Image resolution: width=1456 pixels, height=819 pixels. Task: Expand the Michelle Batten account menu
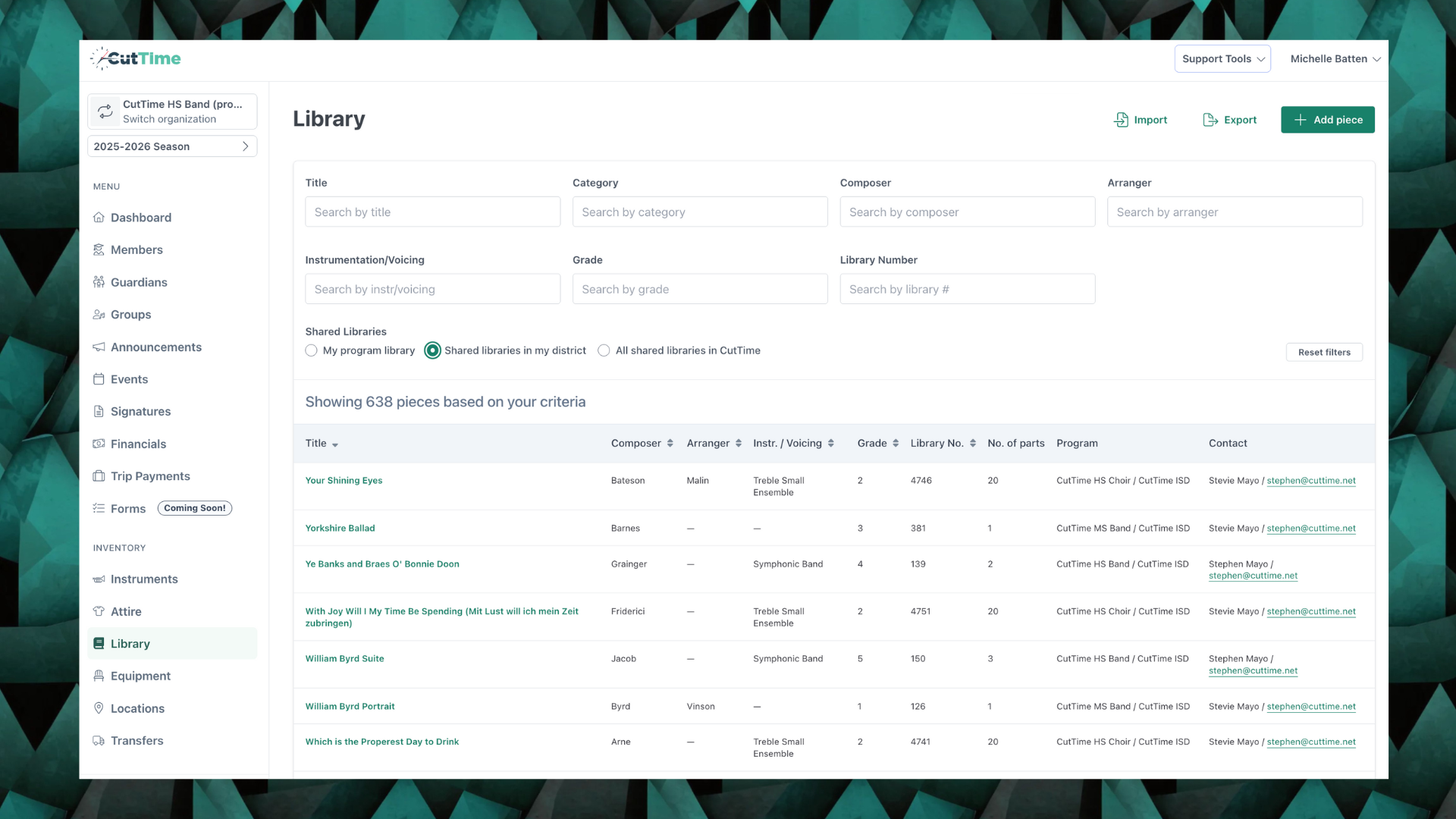click(1335, 58)
